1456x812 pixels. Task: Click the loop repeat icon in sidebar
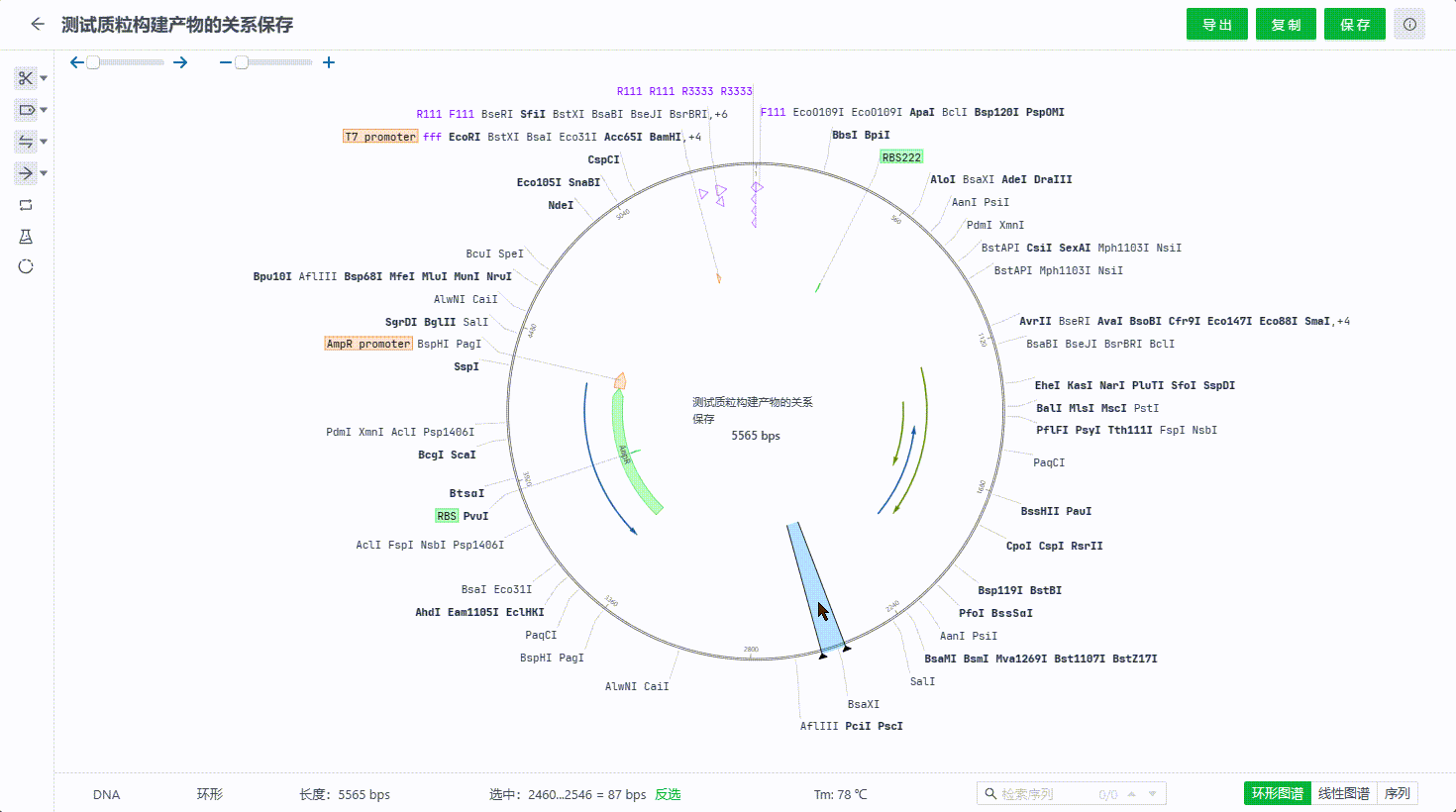point(26,205)
